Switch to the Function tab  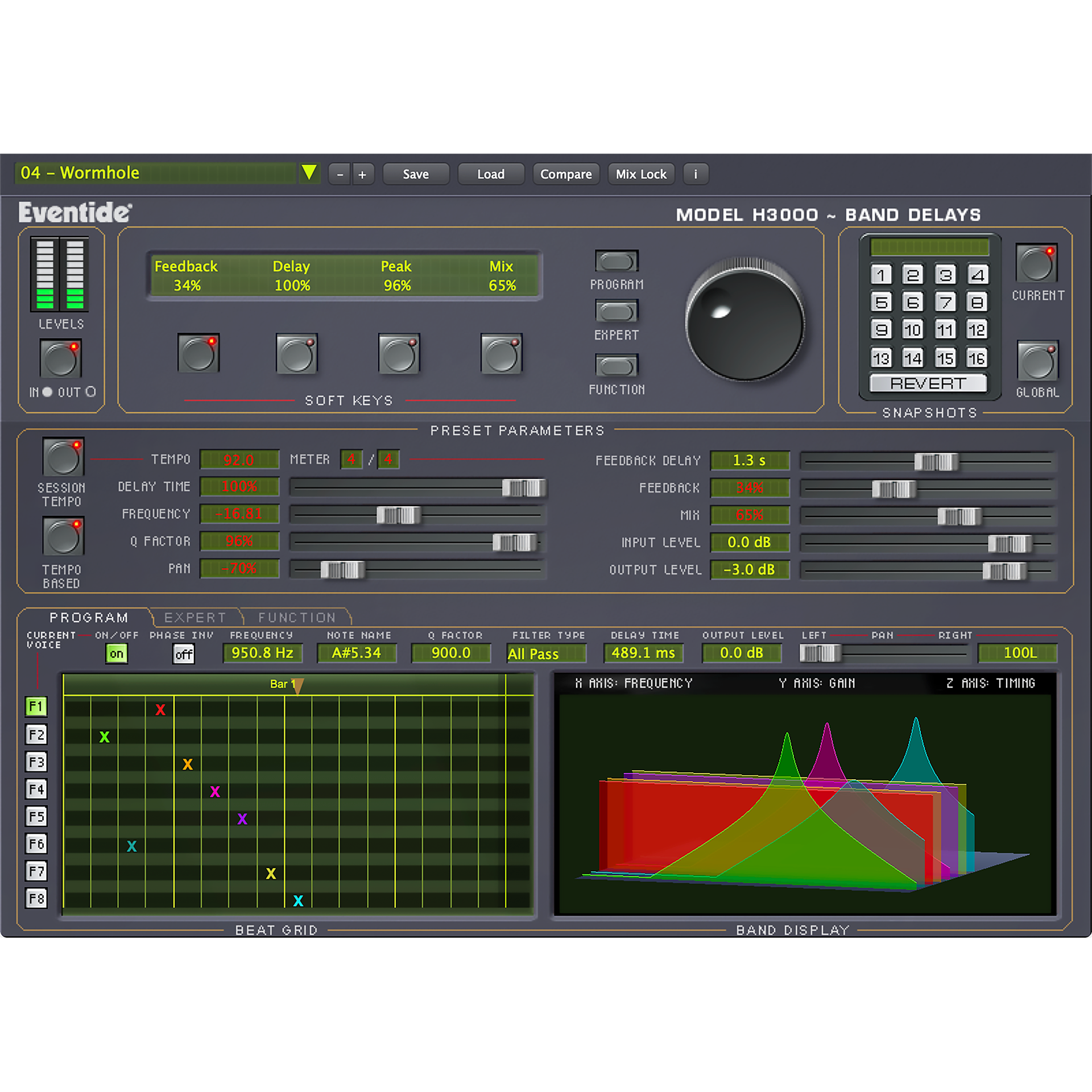coord(297,618)
